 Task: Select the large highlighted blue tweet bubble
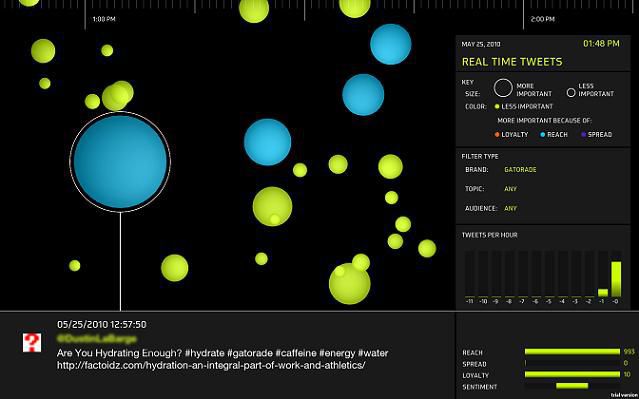click(120, 162)
